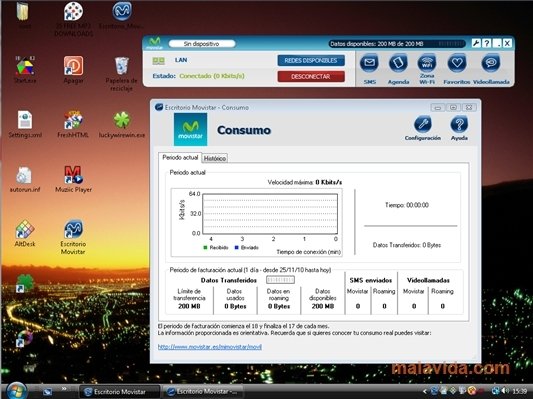Switch to Escritorio Movistar taskbar item
533x399 pixels.
[x=119, y=392]
